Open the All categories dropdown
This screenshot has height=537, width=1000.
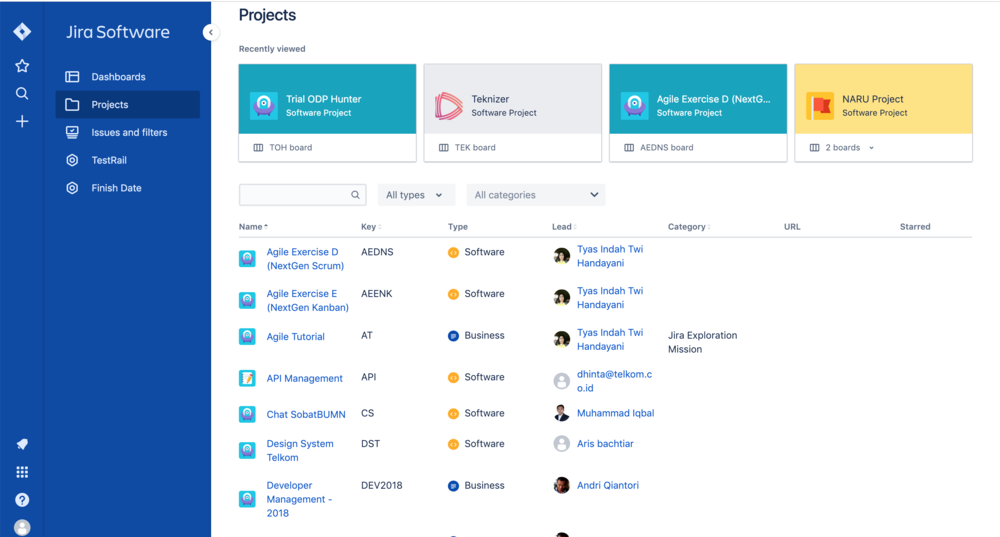coord(536,195)
